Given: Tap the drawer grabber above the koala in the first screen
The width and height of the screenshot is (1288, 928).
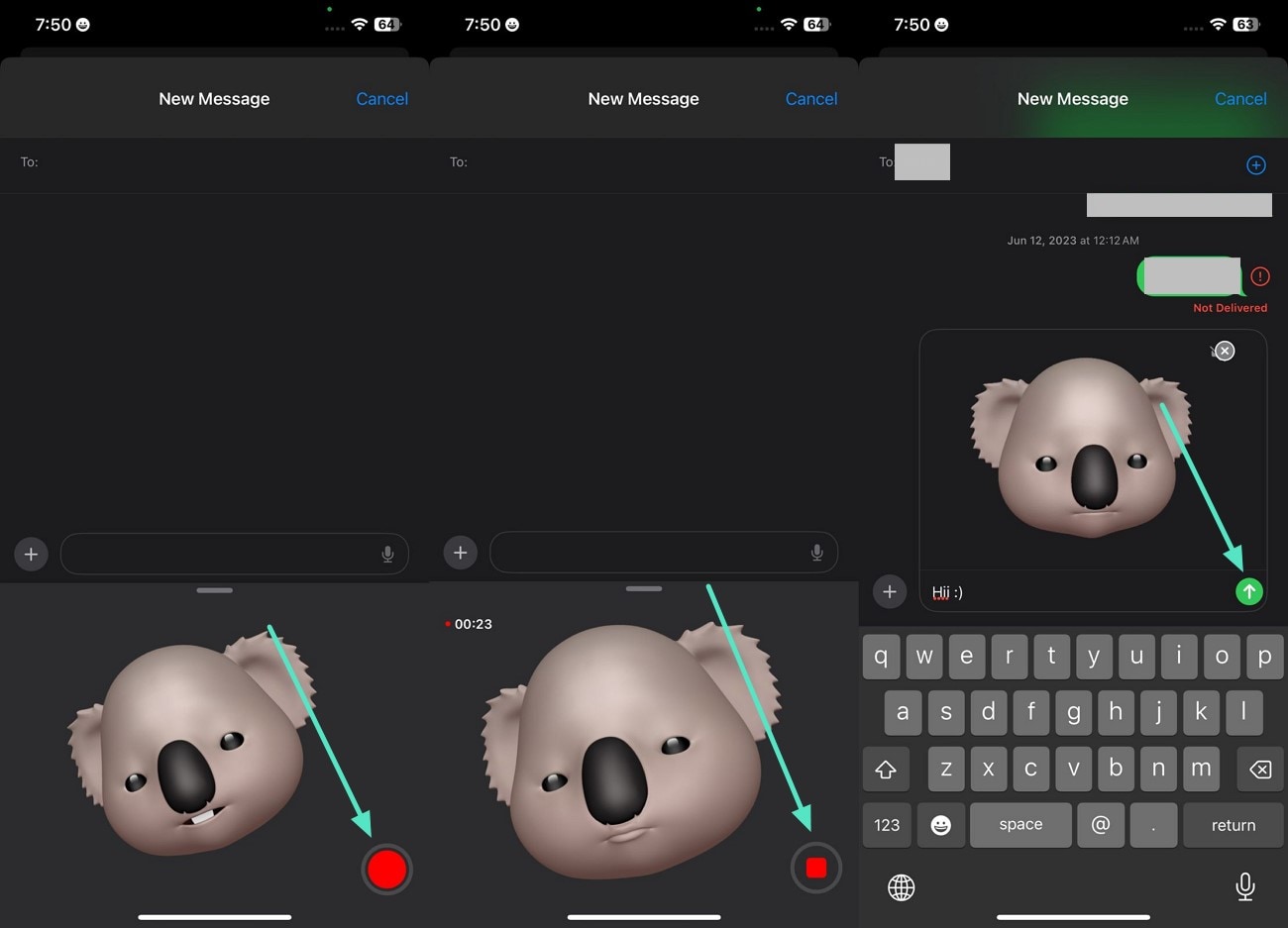Looking at the screenshot, I should [215, 590].
